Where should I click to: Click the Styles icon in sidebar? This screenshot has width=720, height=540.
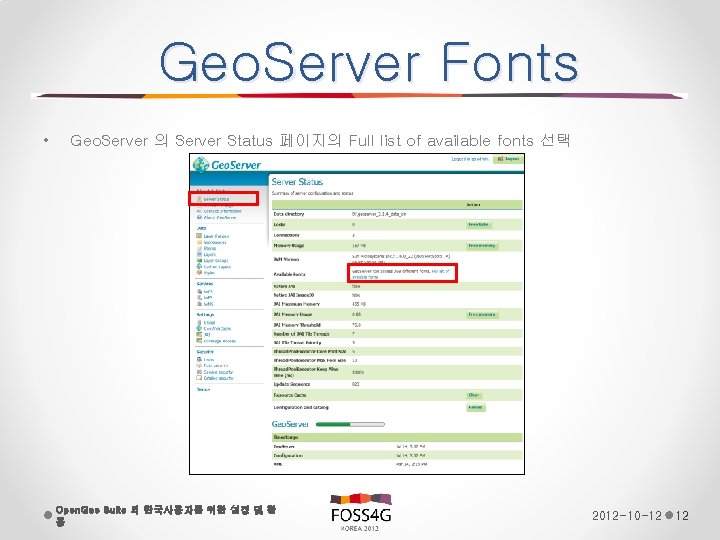199,272
